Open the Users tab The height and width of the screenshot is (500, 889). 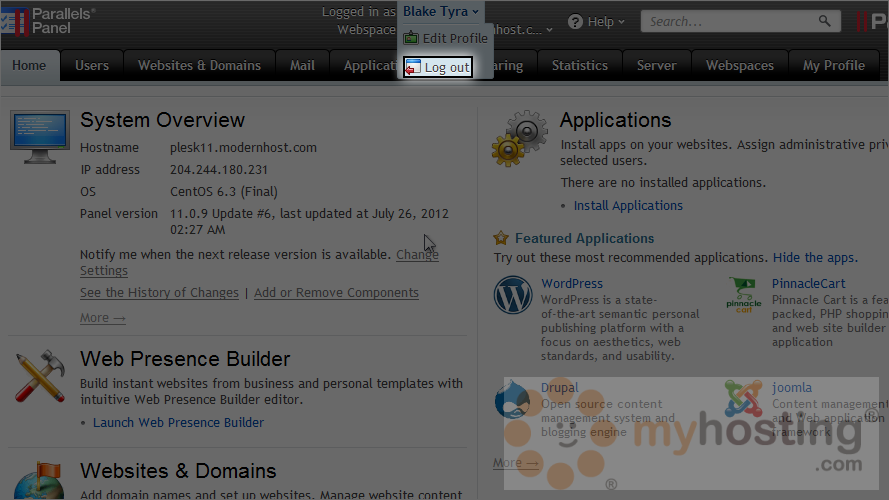pos(92,65)
